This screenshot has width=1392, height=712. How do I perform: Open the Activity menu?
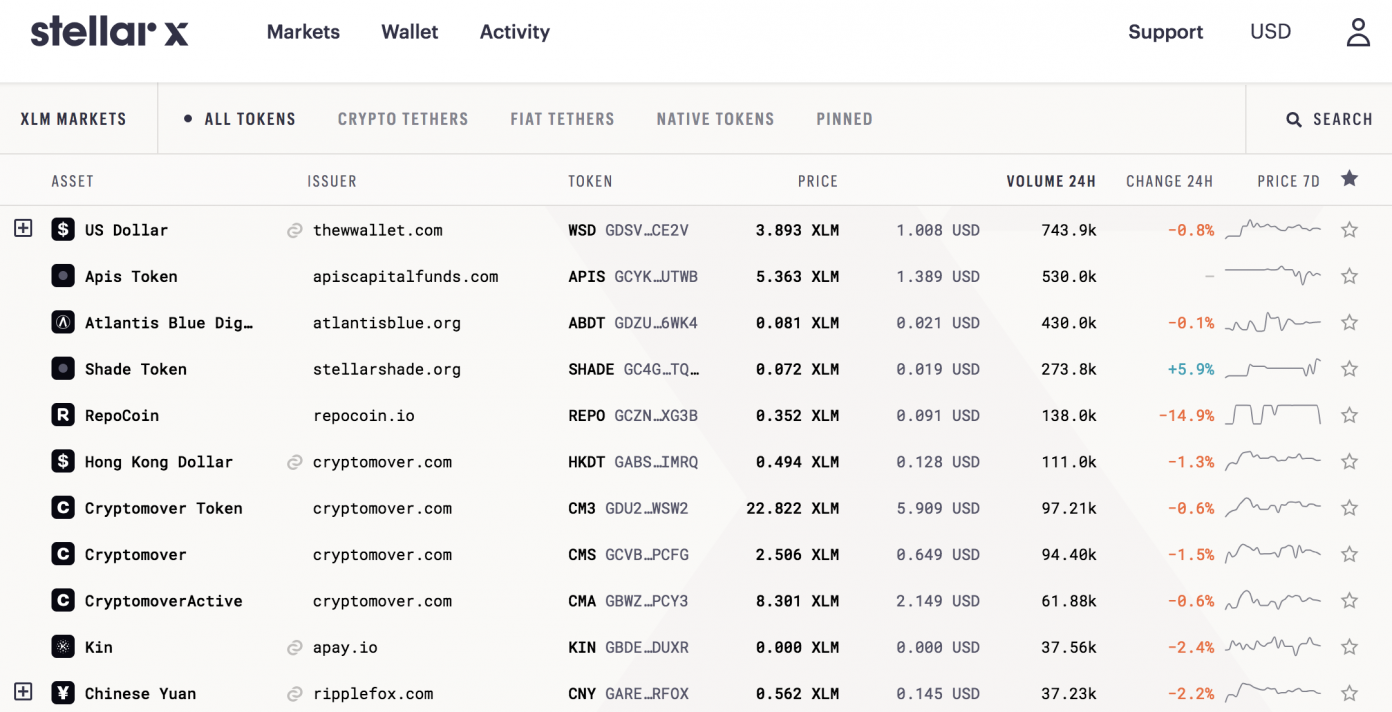pyautogui.click(x=515, y=32)
